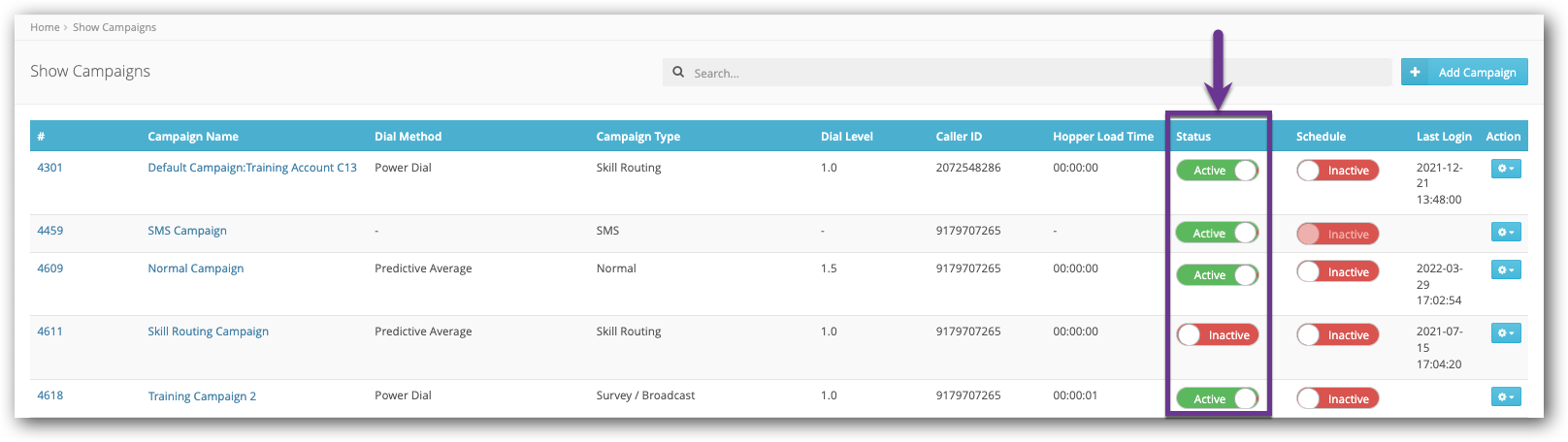The height and width of the screenshot is (442, 1568).
Task: Open the Skill Routing Campaign link
Action: point(208,331)
